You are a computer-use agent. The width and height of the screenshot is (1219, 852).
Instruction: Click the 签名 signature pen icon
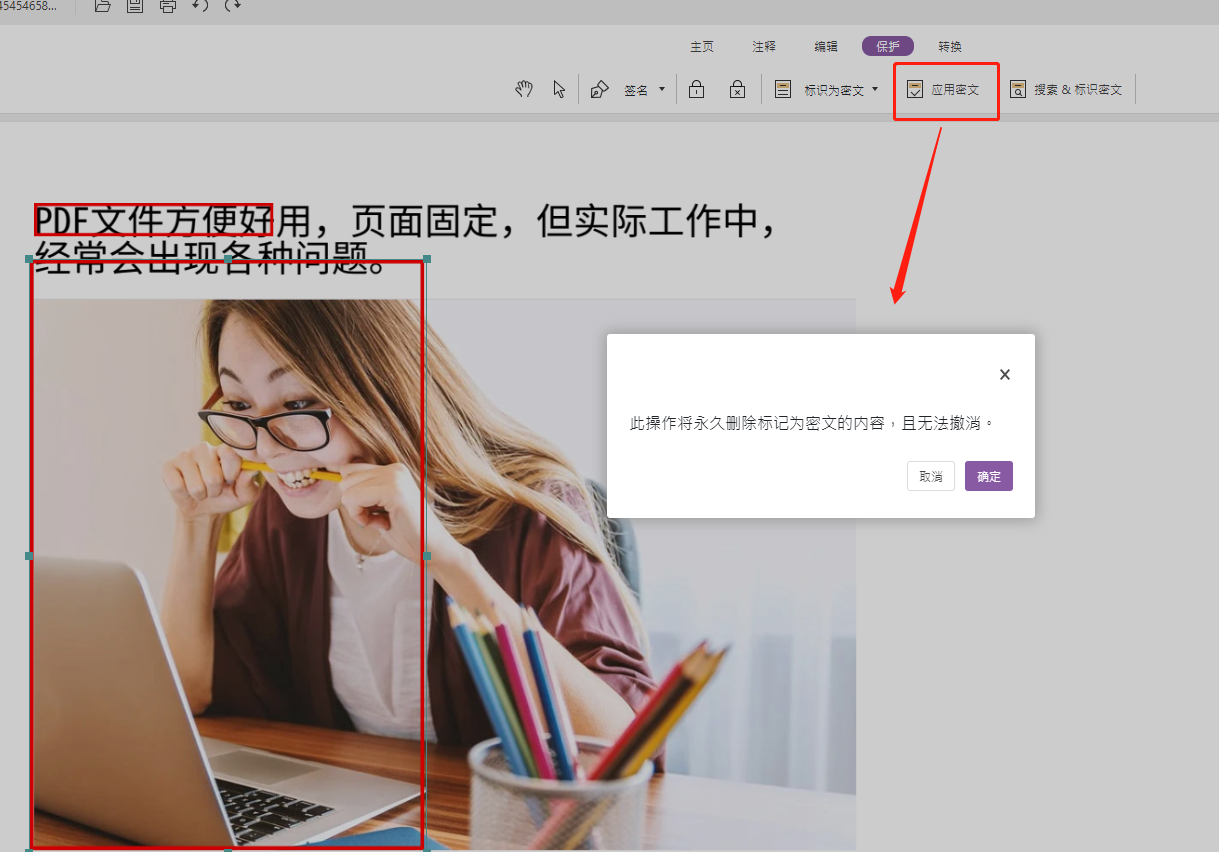pos(599,89)
